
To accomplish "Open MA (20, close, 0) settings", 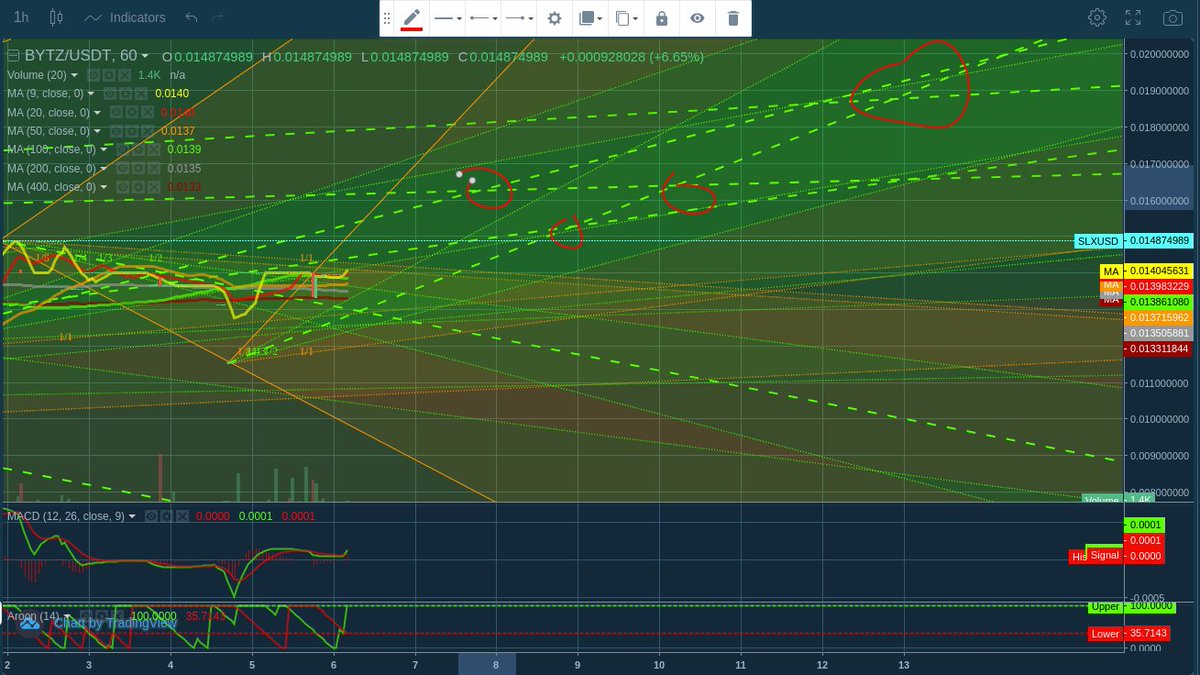I will (x=132, y=112).
